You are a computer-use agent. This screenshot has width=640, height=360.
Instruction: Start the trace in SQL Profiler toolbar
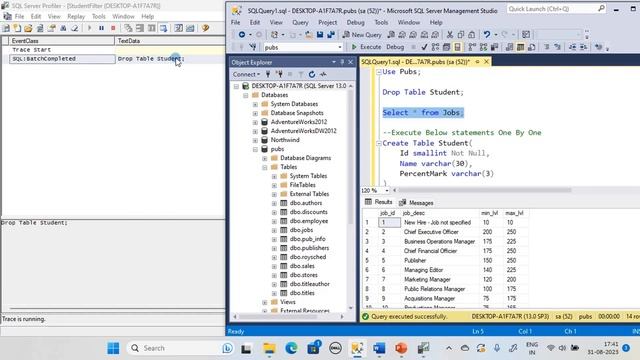point(89,28)
